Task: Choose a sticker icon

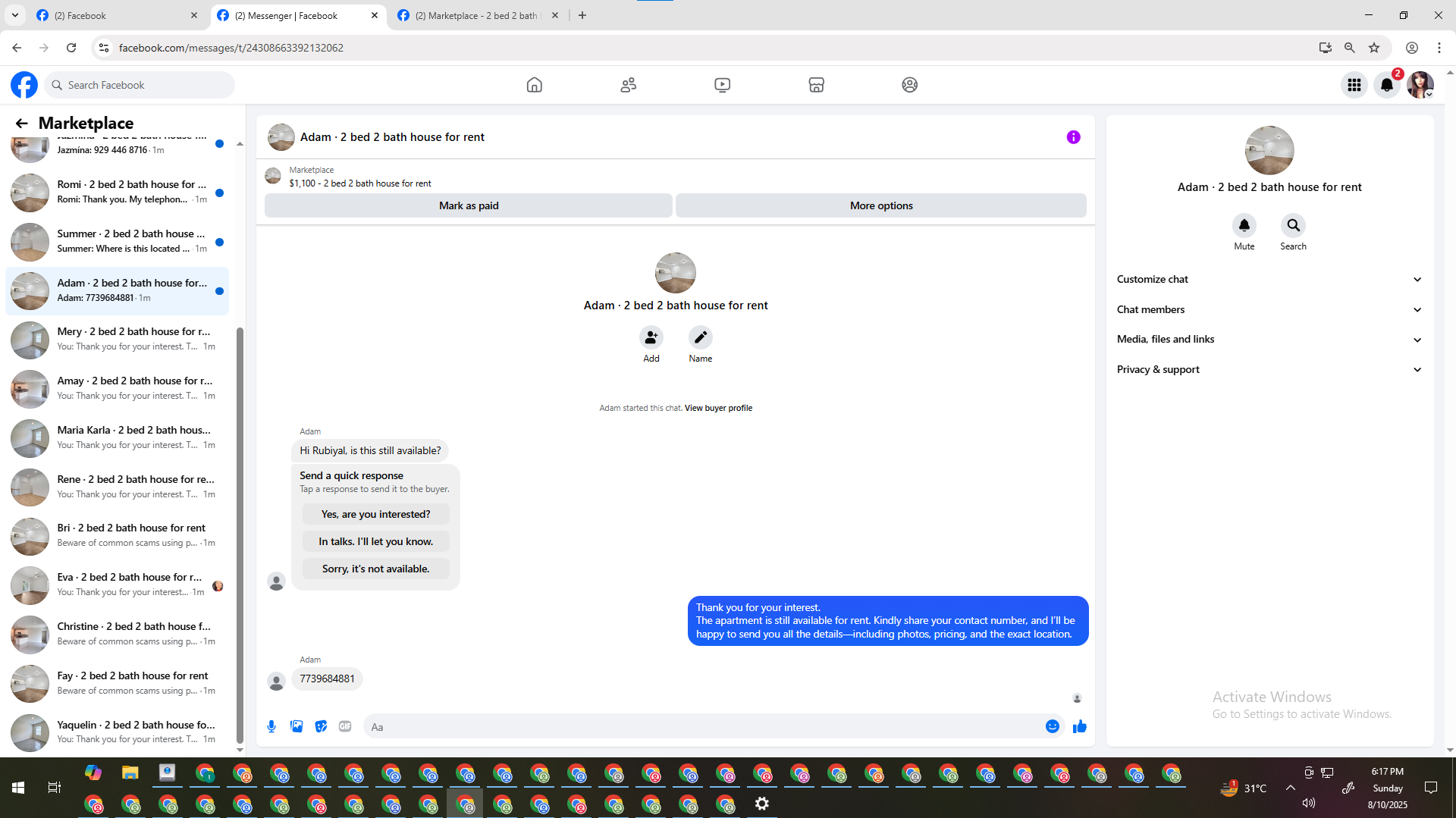Action: 321,726
